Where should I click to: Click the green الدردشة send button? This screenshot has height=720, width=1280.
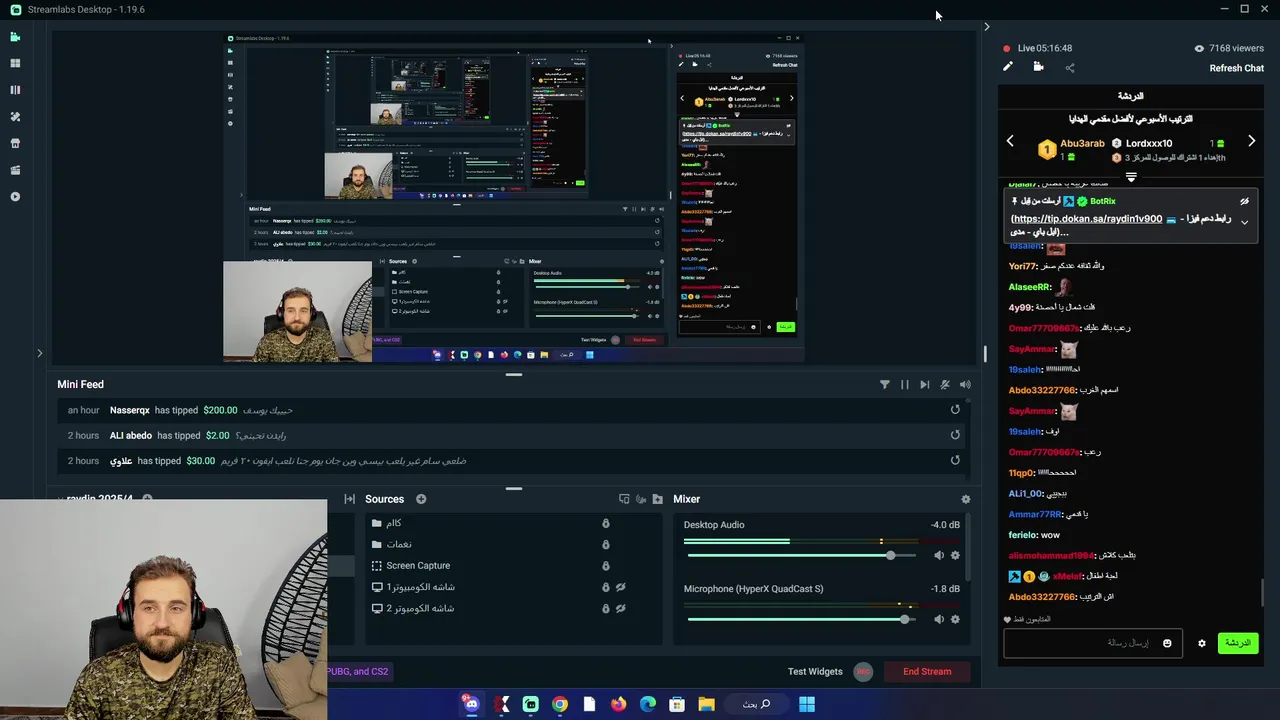click(x=1238, y=643)
